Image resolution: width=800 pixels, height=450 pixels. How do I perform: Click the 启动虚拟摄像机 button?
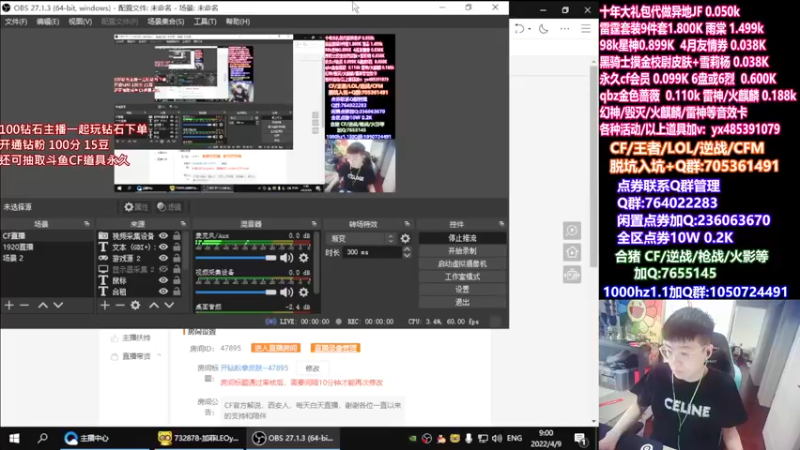coord(462,264)
